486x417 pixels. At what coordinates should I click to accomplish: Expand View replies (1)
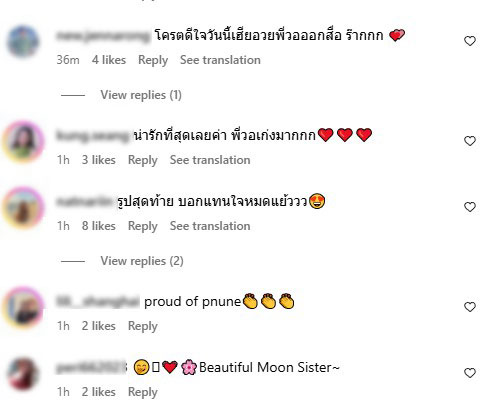click(x=141, y=95)
